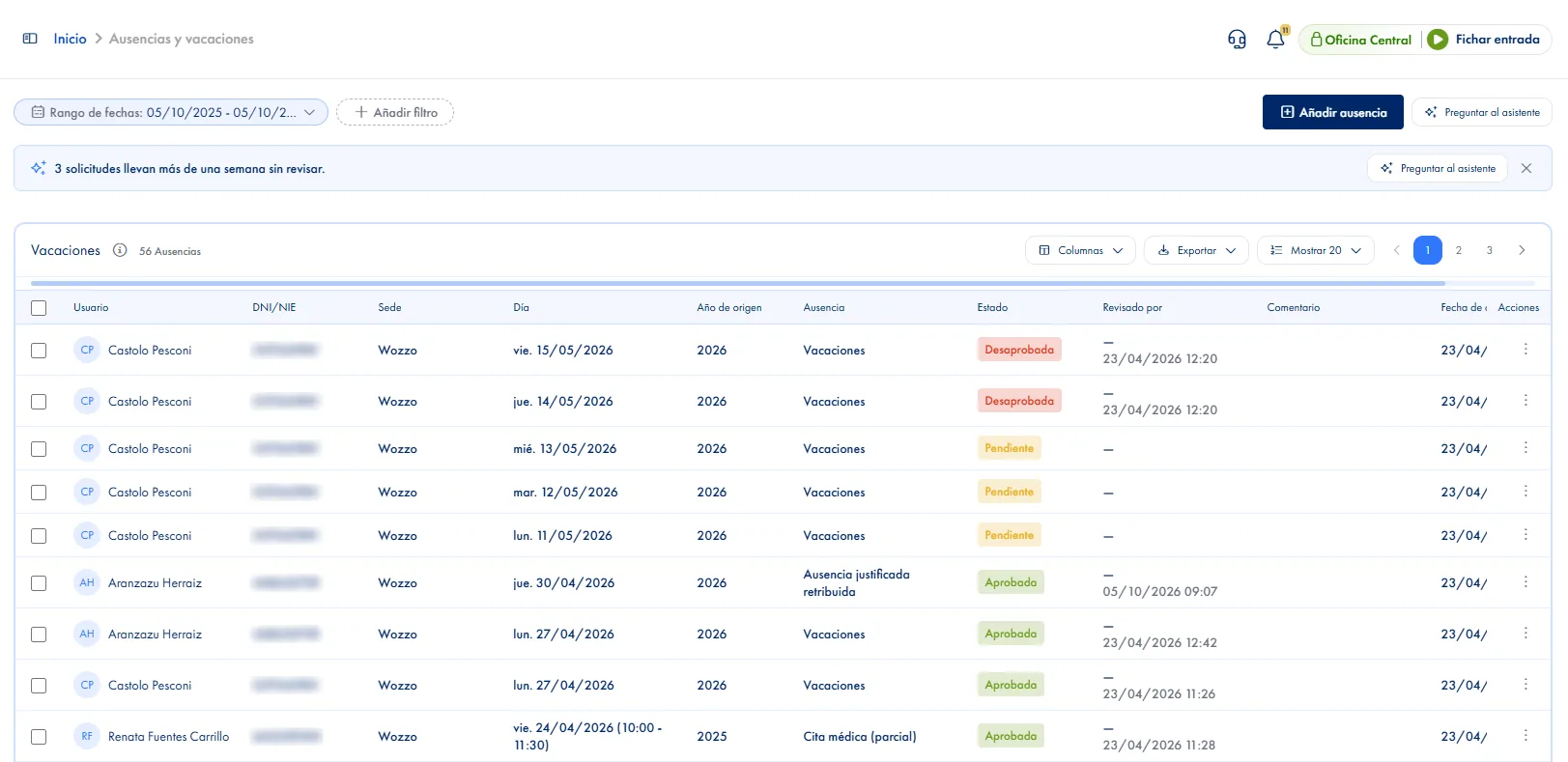This screenshot has height=762, width=1568.
Task: Sort by the Día column header
Action: [x=521, y=307]
